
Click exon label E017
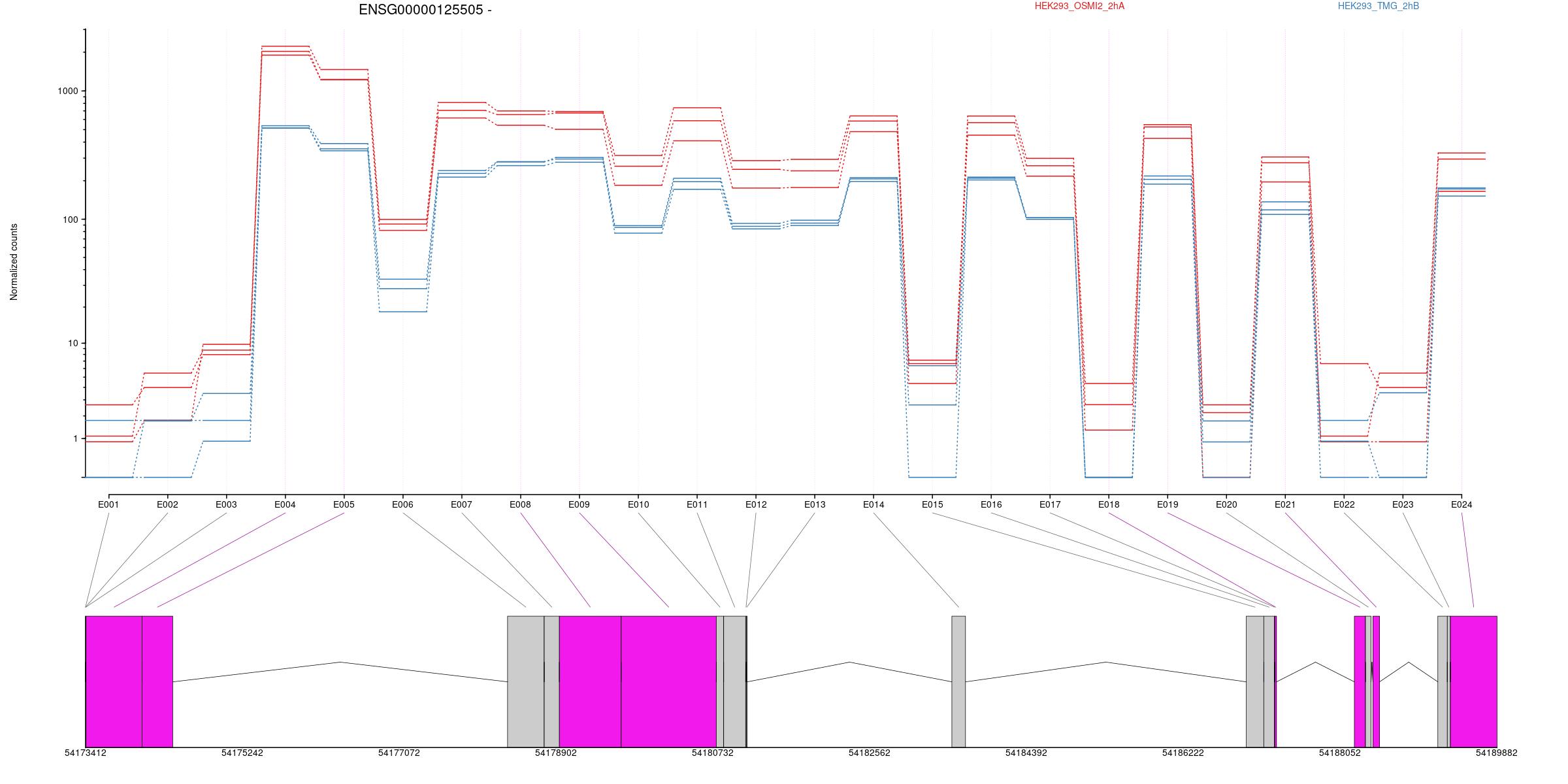[1050, 504]
